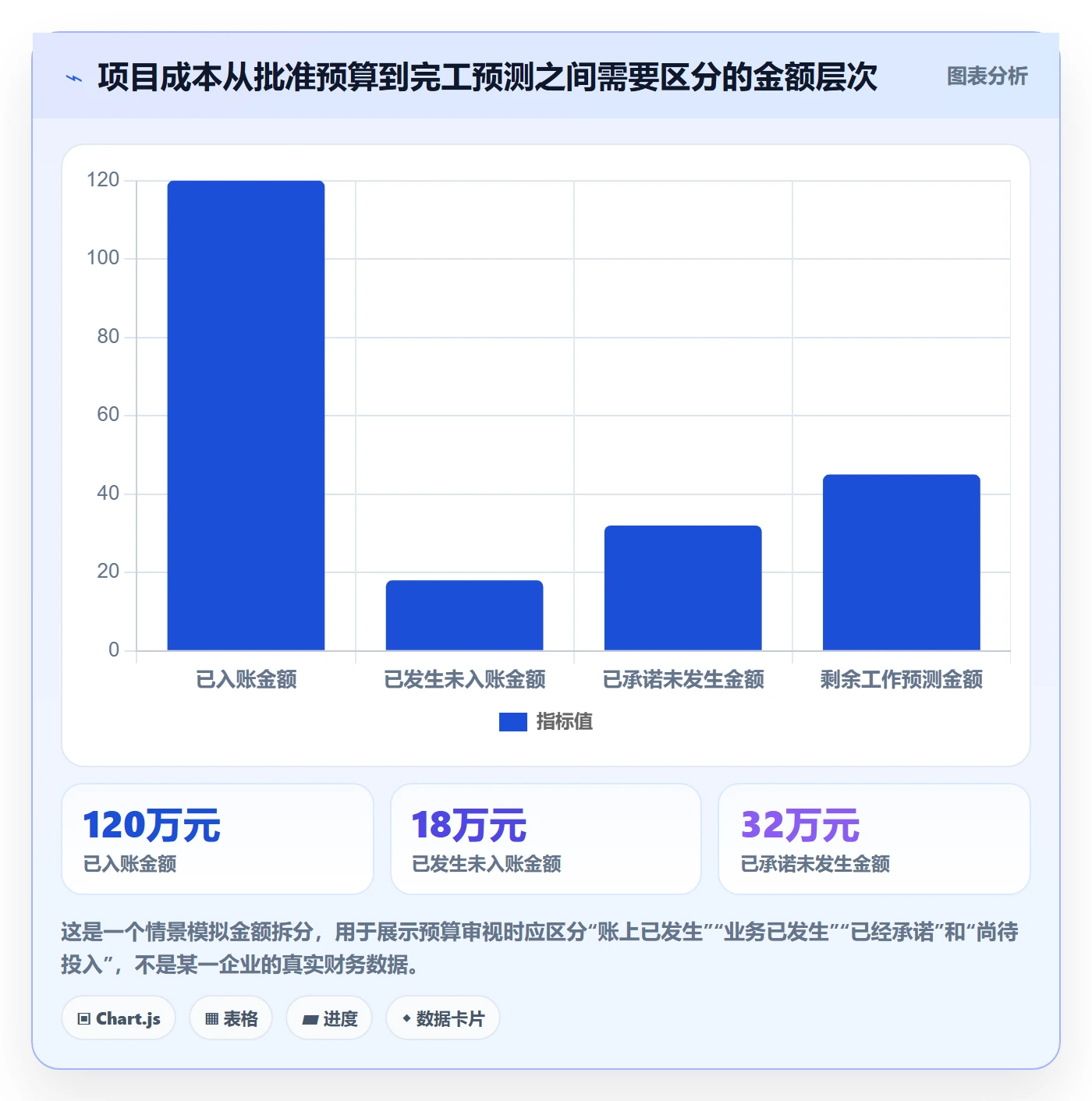Click the 已承诺未发生金额 caption under 32万元
Image resolution: width=1092 pixels, height=1101 pixels.
pyautogui.click(x=815, y=864)
